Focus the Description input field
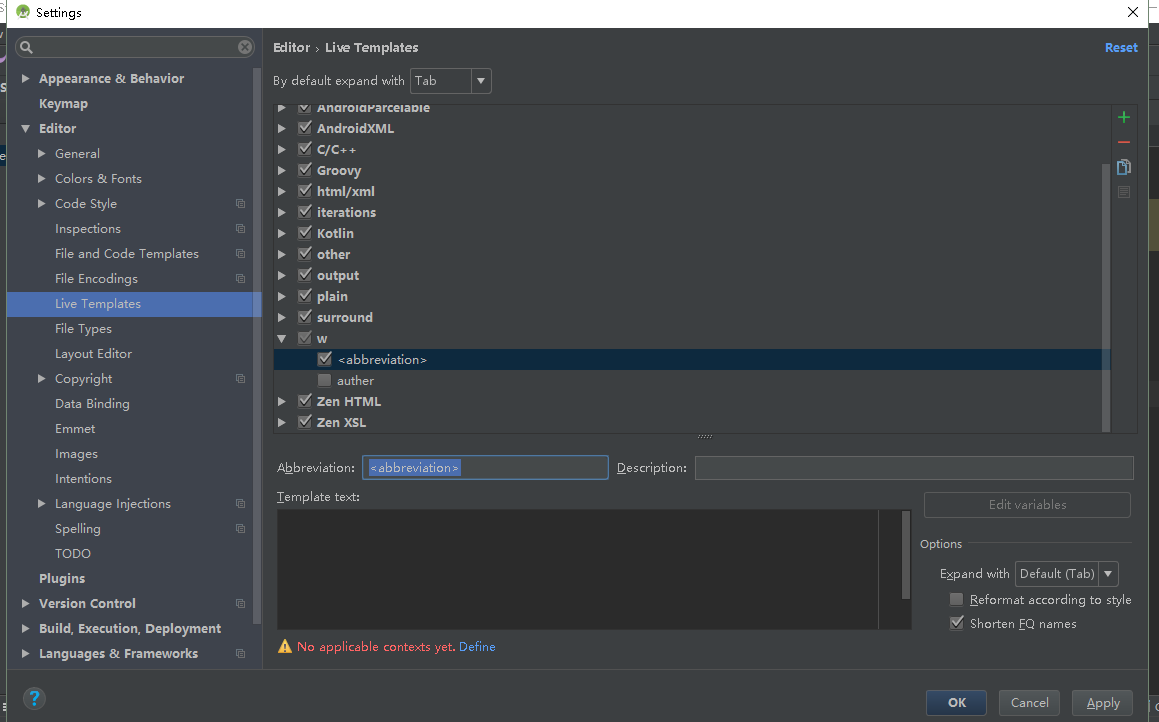The image size is (1159, 722). [914, 468]
